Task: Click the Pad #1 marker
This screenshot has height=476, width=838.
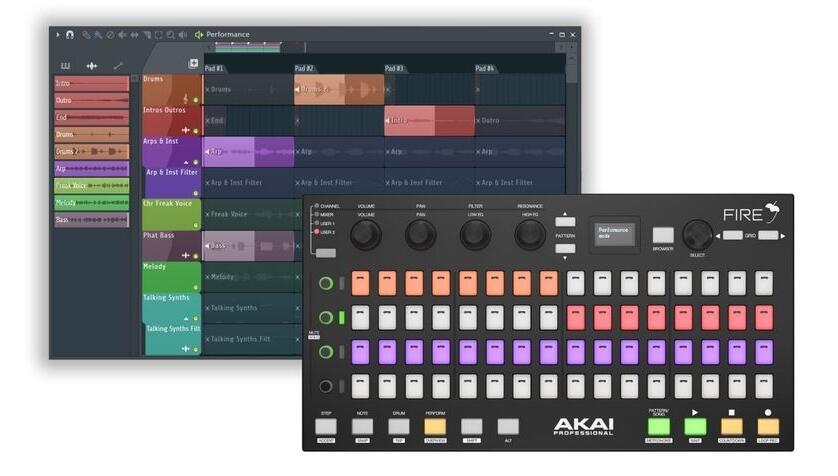Action: coord(214,68)
